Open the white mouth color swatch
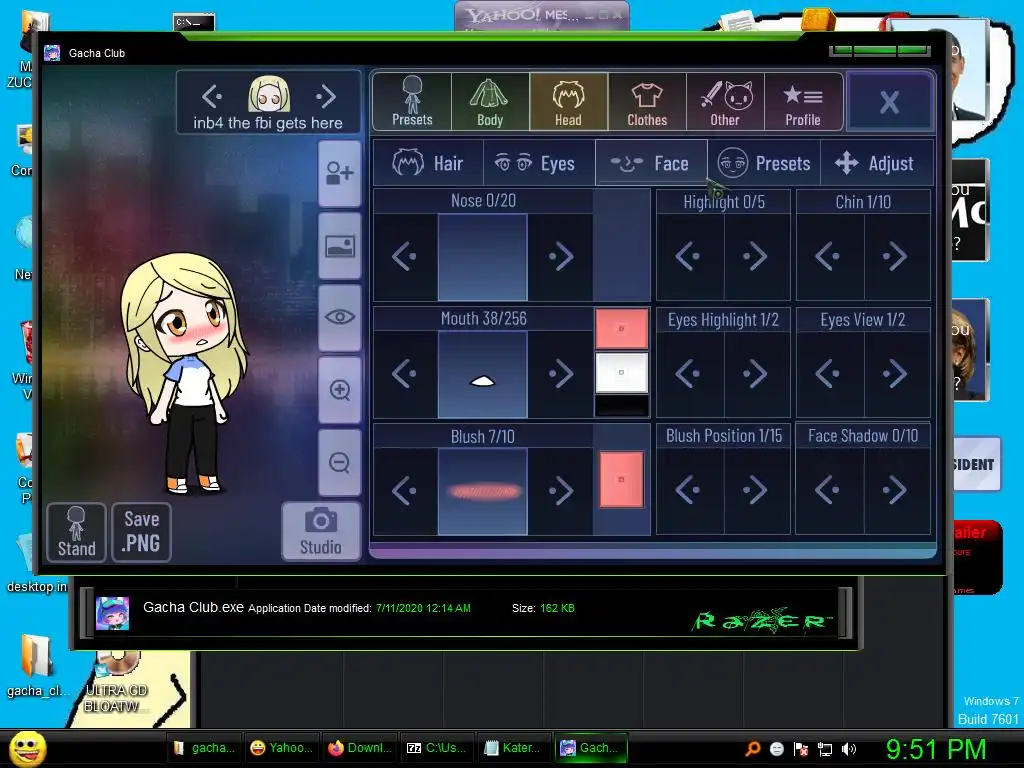The height and width of the screenshot is (768, 1024). pos(622,372)
